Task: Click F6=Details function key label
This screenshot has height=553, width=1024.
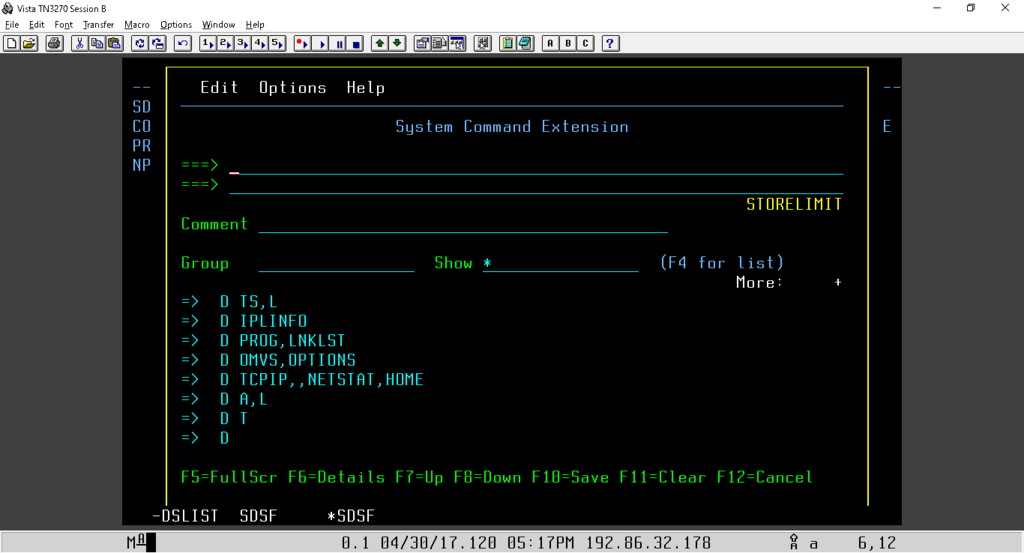Action: [x=336, y=478]
